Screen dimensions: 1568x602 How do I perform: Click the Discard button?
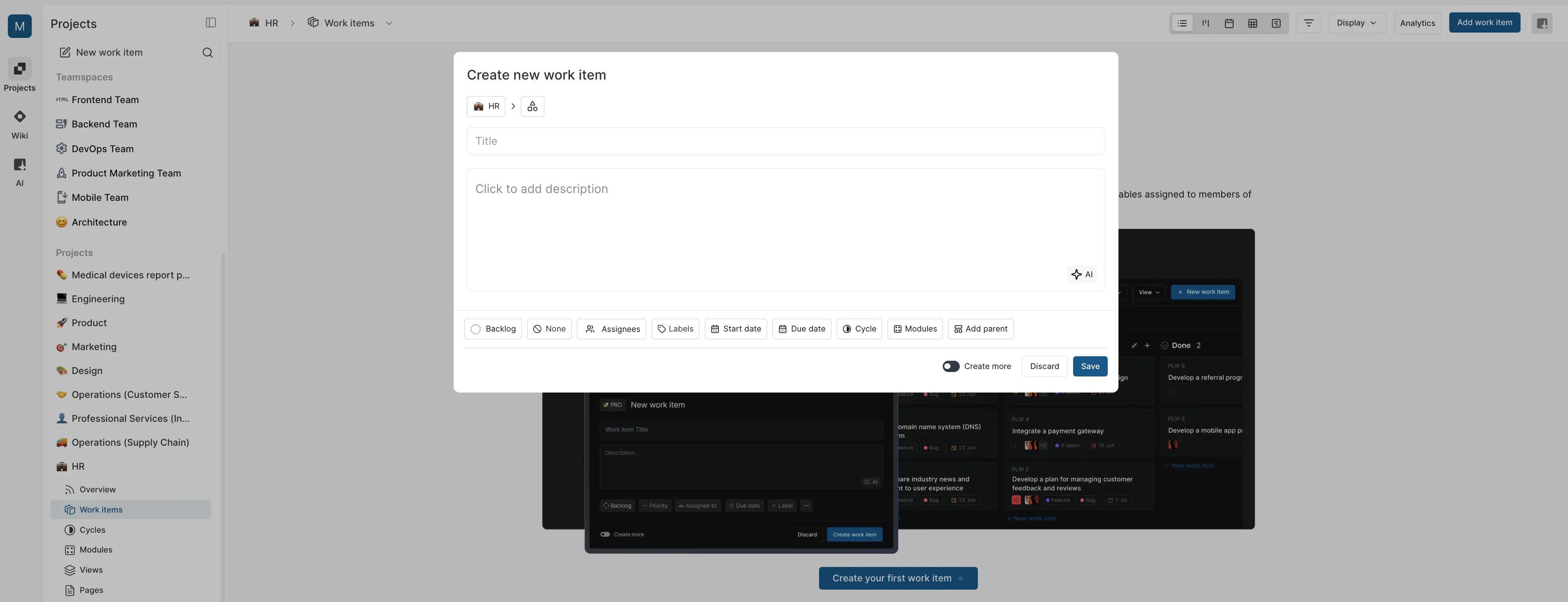click(1044, 367)
